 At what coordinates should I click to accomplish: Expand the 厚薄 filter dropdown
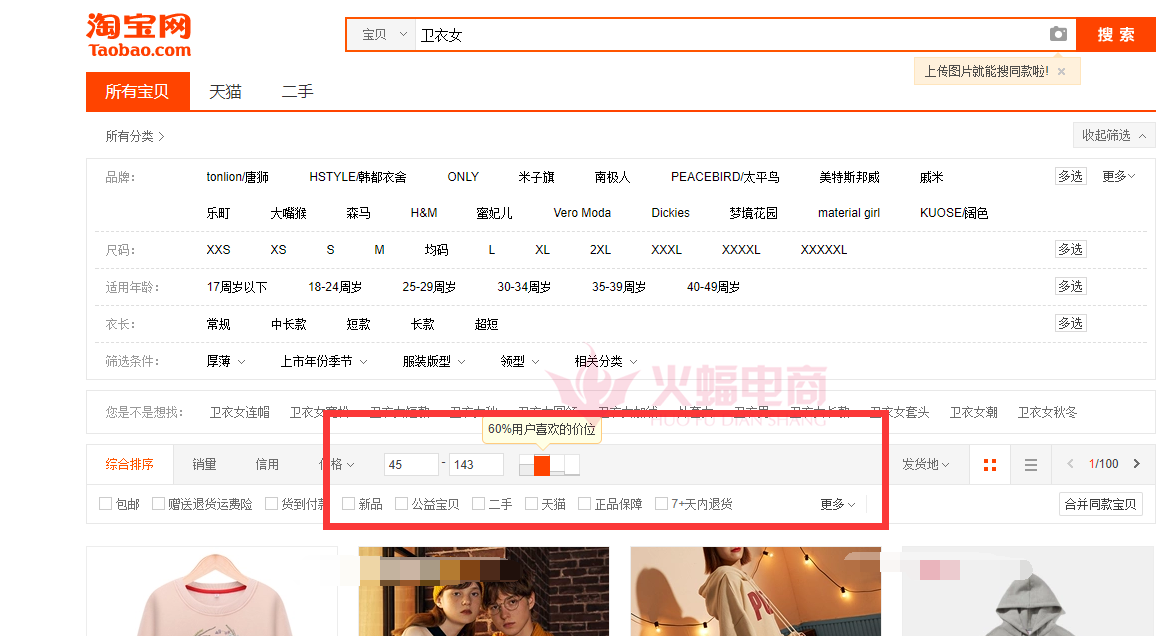(x=226, y=361)
